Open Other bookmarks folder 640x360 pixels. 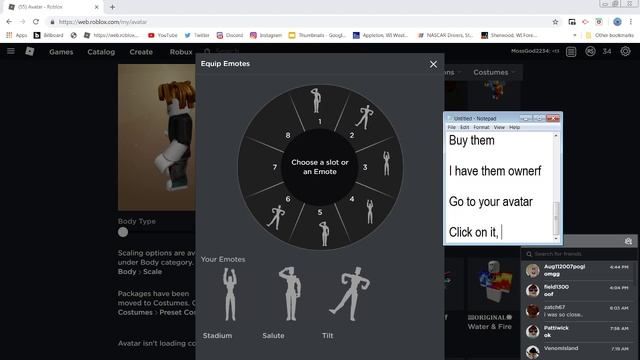pos(610,36)
